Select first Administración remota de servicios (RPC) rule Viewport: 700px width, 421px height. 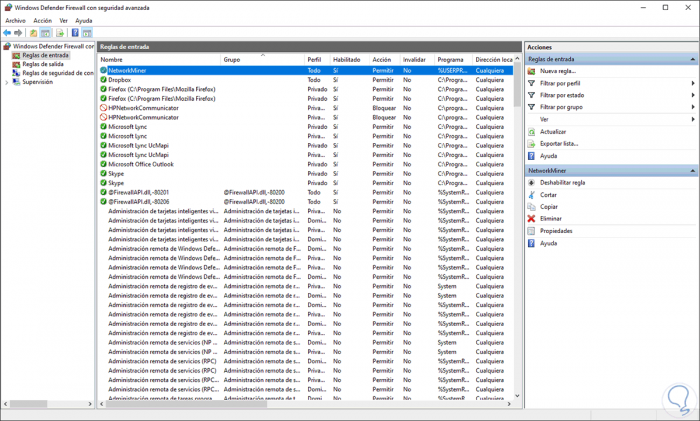[305, 361]
